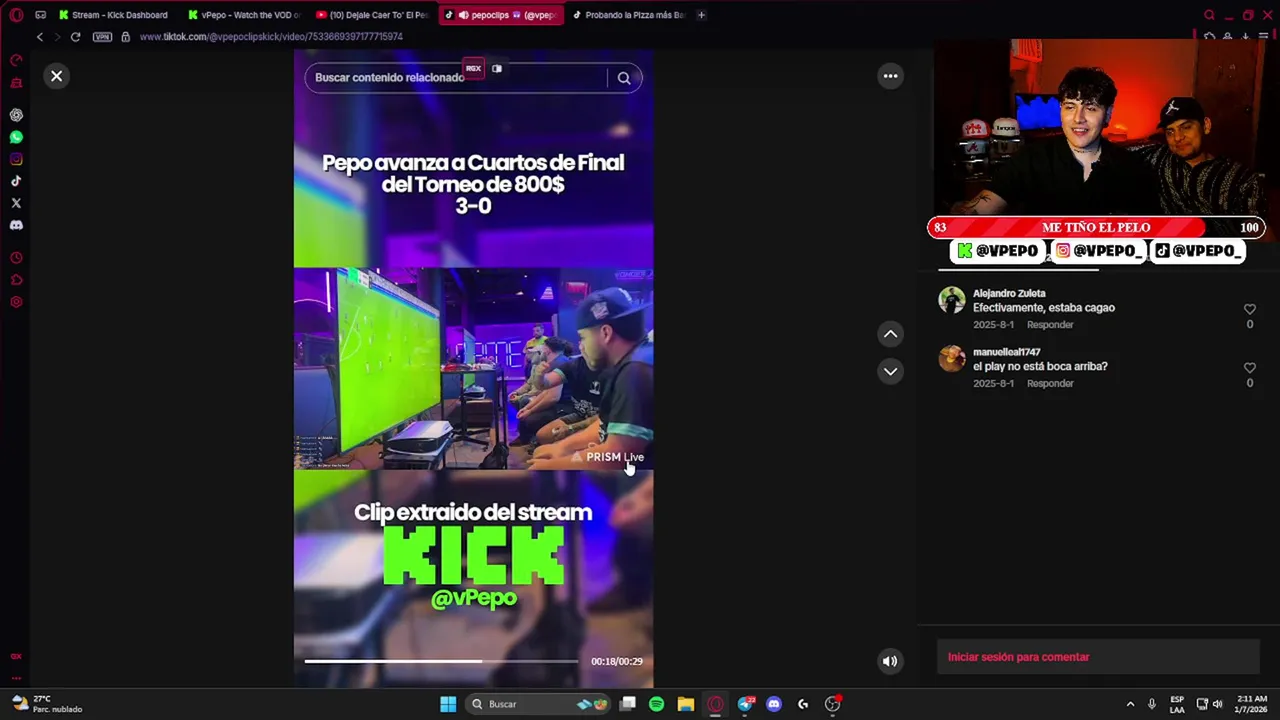Screen dimensions: 1280x720
Task: Reply to manuelleal1747's comment
Action: tap(1050, 384)
